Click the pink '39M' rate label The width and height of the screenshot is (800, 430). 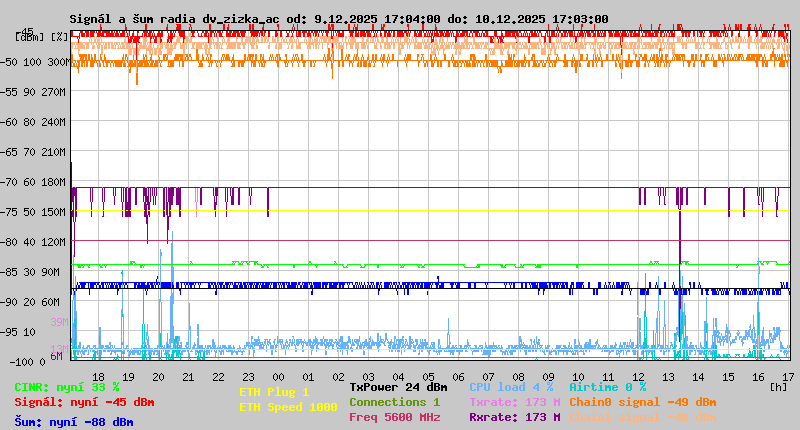pyautogui.click(x=60, y=322)
